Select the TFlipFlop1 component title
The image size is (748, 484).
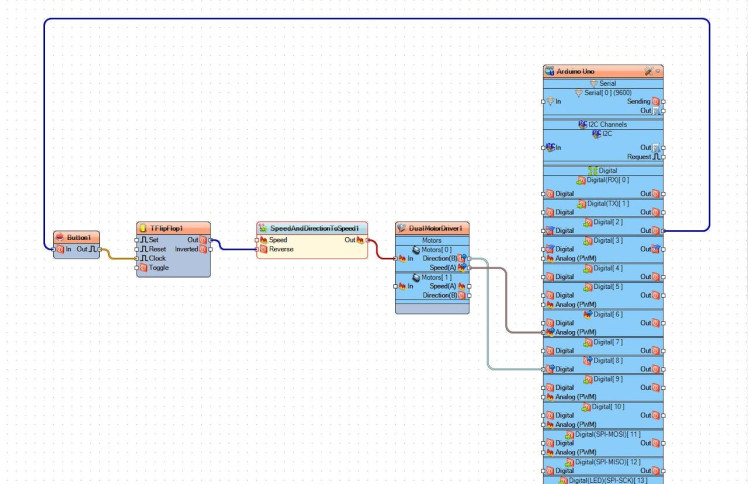[166, 228]
